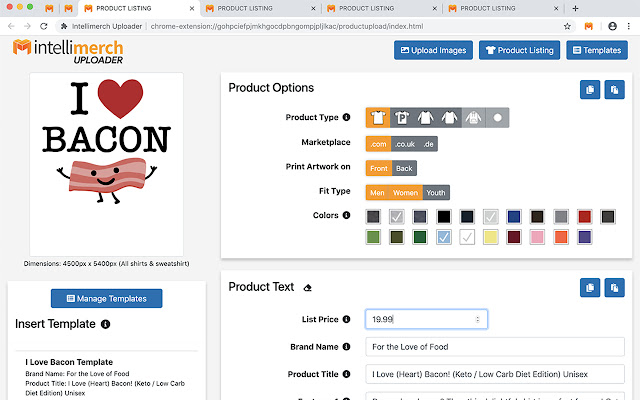Switch to the third PRODUCT LISTING tab
Image resolution: width=640 pixels, height=400 pixels.
click(x=380, y=8)
